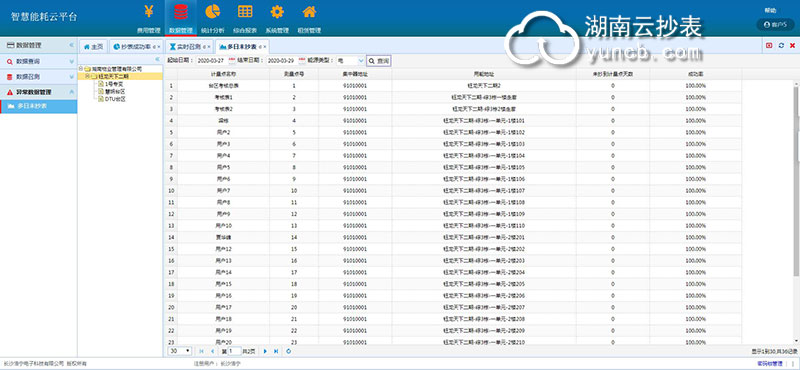Screen dimensions: 800x370
Task: Open the energy type dropdown
Action: [x=350, y=61]
